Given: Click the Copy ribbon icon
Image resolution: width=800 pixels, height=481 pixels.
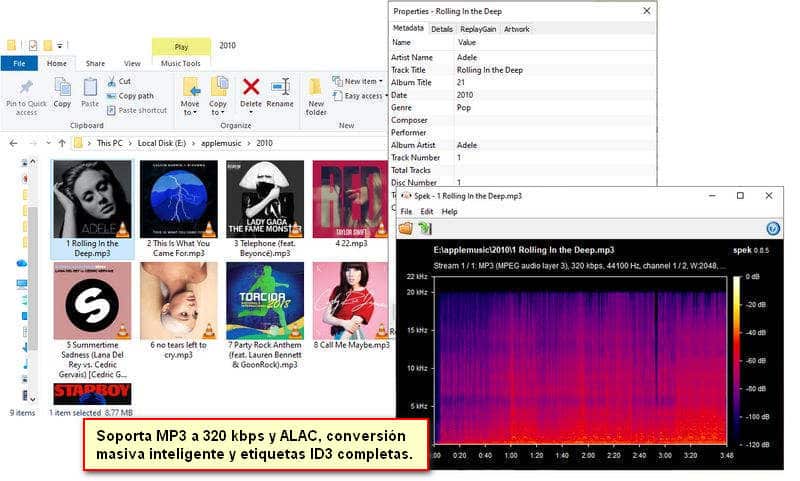Looking at the screenshot, I should coord(62,87).
